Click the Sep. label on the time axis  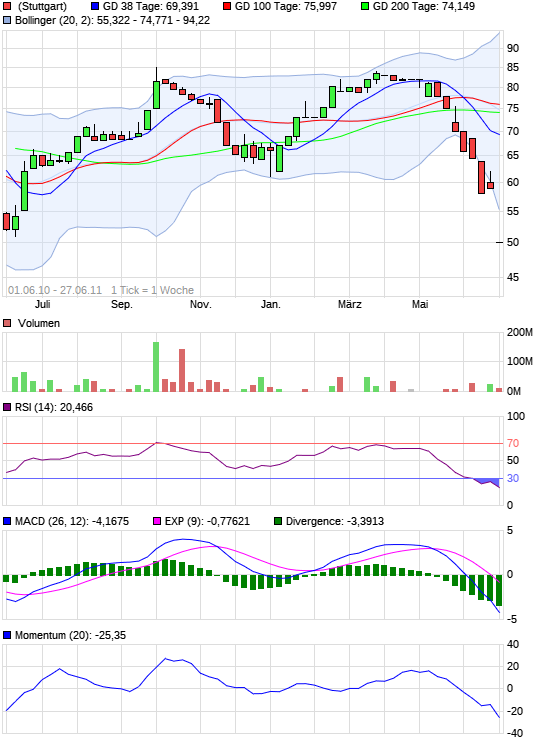click(x=122, y=305)
